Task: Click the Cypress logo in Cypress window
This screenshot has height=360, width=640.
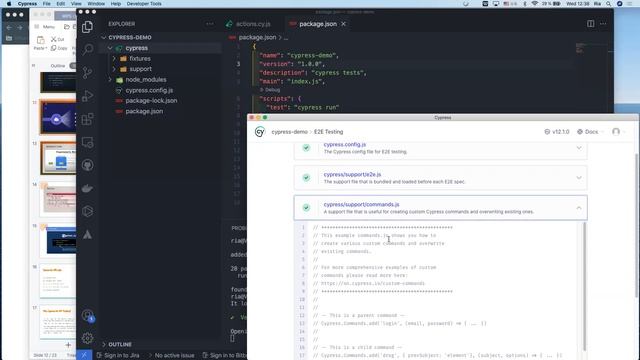Action: tap(260, 132)
